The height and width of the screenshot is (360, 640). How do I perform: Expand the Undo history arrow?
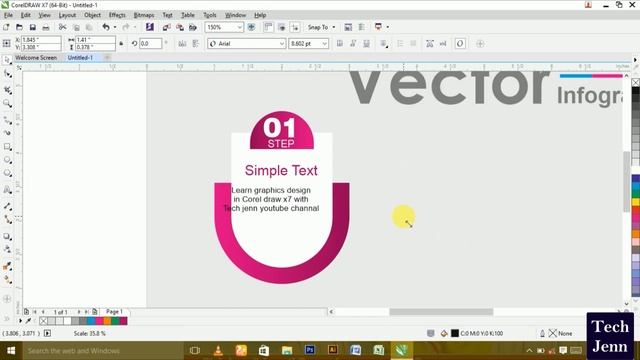coord(115,27)
